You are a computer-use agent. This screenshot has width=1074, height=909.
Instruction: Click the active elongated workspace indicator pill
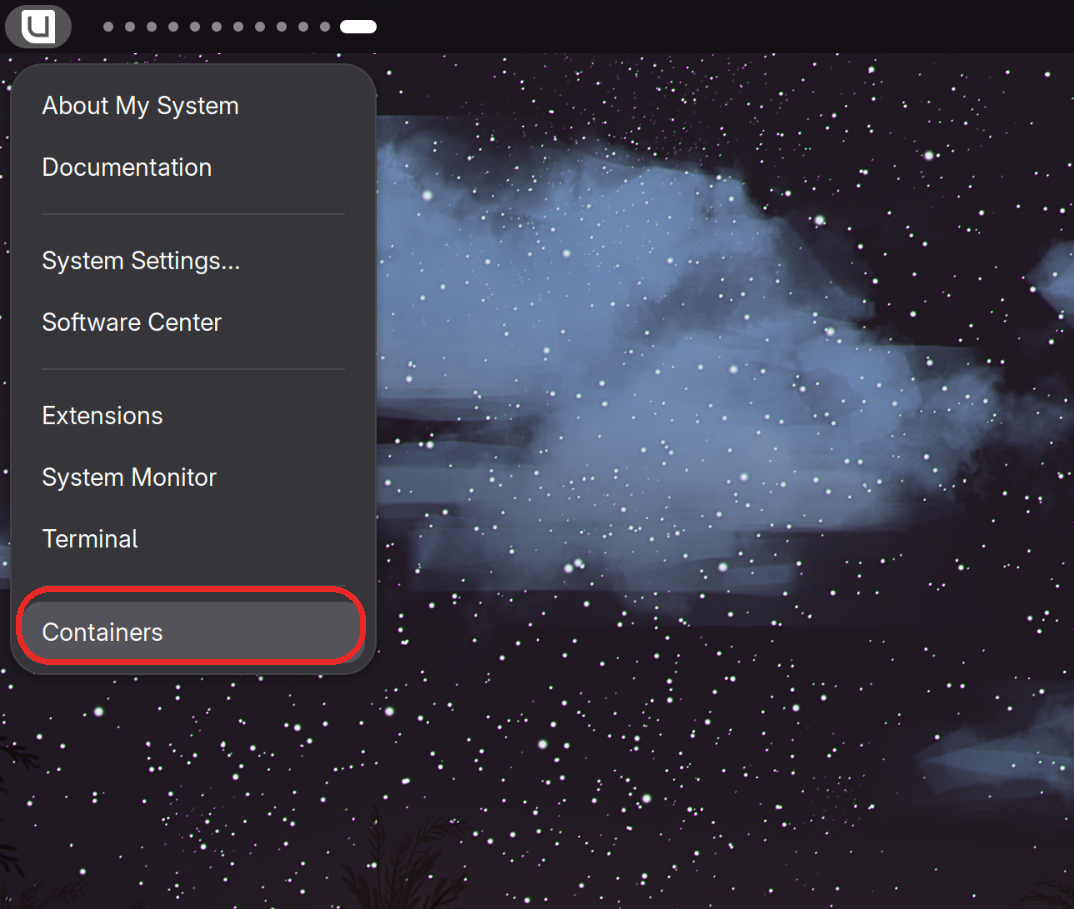click(x=358, y=27)
